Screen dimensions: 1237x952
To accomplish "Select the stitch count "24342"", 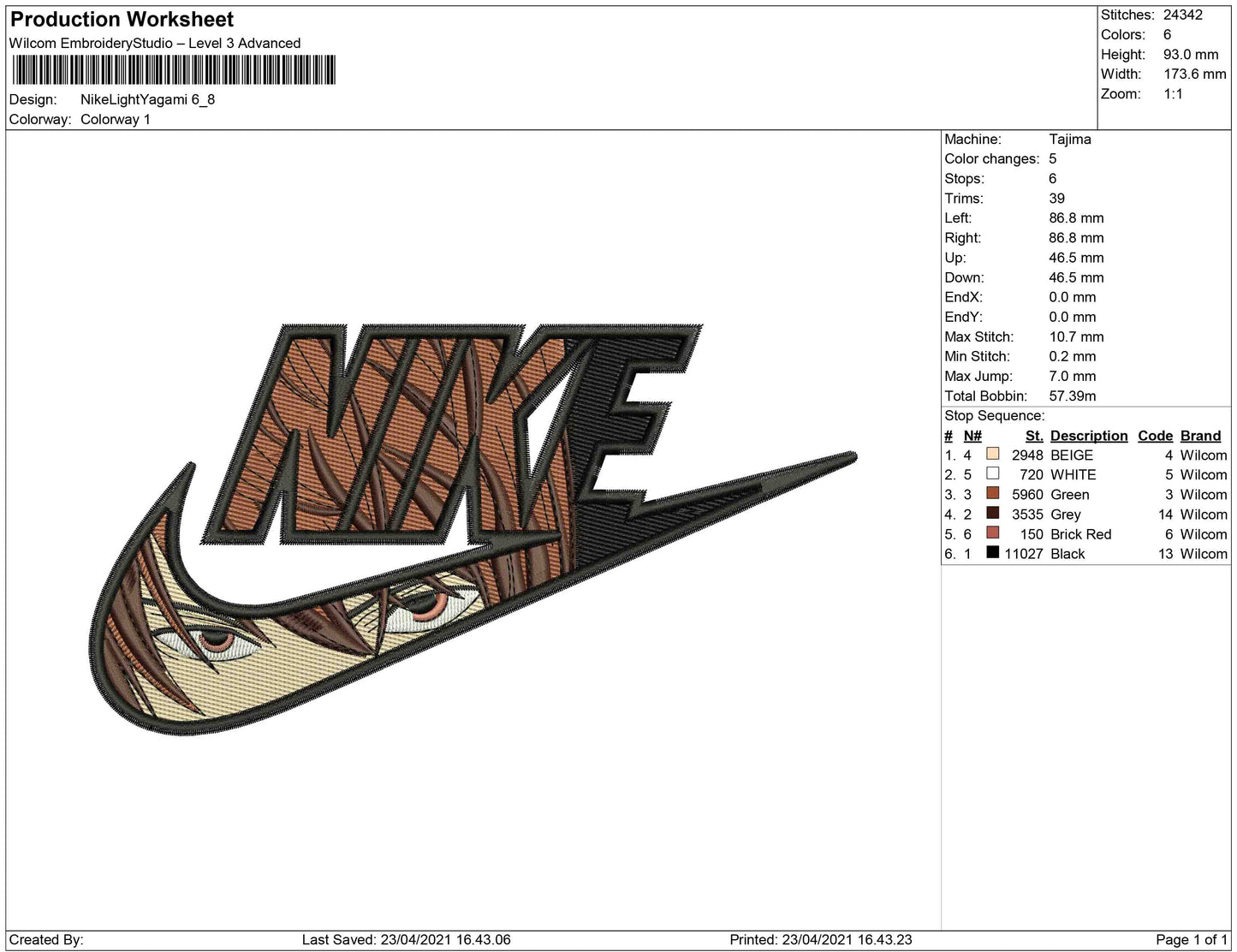I will (1182, 15).
